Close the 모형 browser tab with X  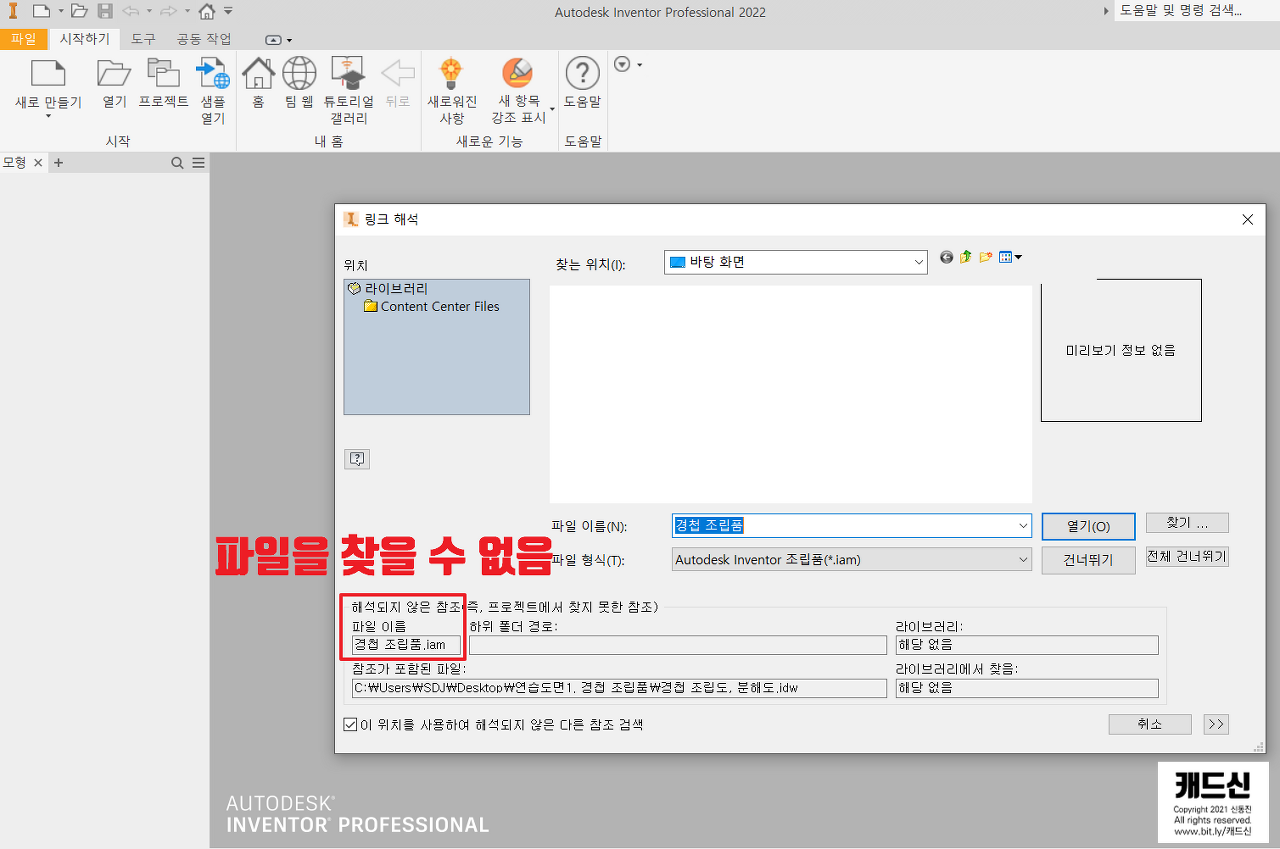[x=38, y=163]
